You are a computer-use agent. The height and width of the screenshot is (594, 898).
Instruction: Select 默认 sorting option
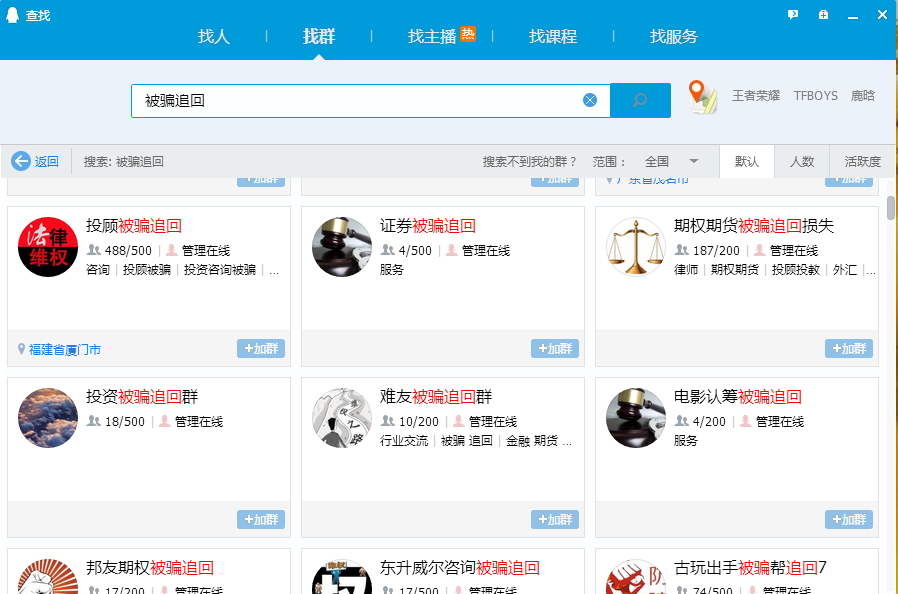click(x=747, y=161)
